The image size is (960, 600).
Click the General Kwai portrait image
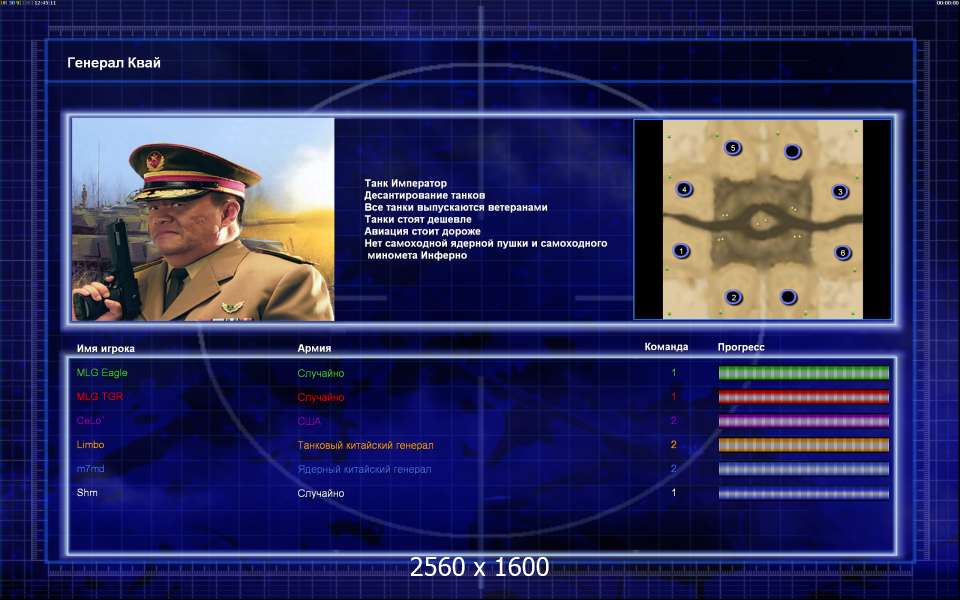pos(203,219)
